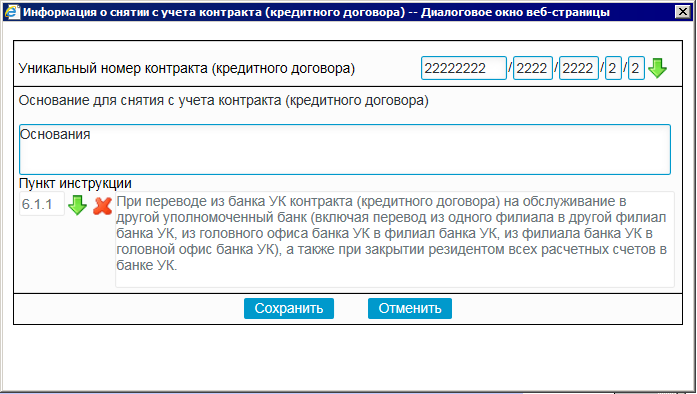Viewport: 697px width, 394px height.
Task: Focus the first single-digit 2 field
Action: click(613, 68)
